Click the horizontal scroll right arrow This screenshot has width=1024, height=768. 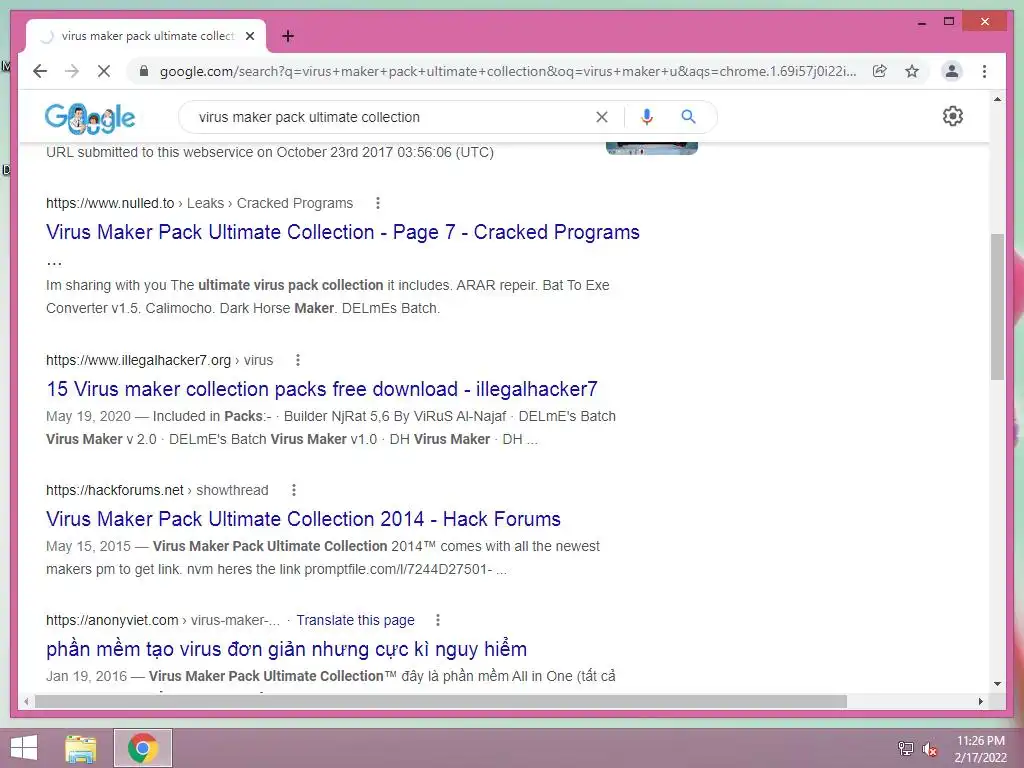coord(980,701)
